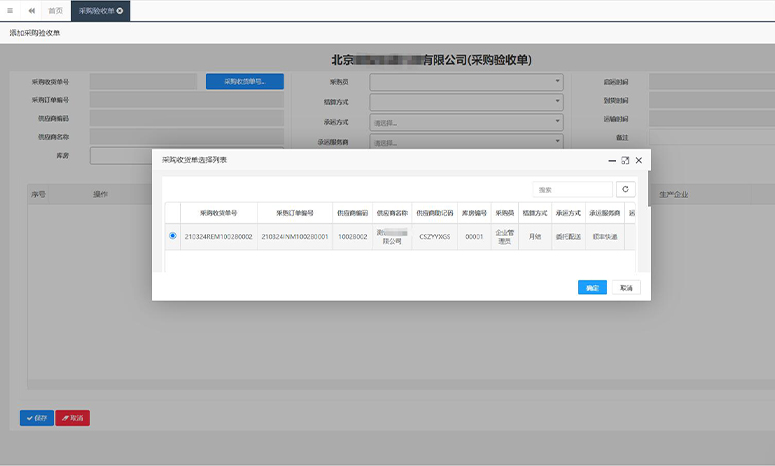775x466 pixels.
Task: Click the 保存 button at the bottom
Action: tap(37, 418)
